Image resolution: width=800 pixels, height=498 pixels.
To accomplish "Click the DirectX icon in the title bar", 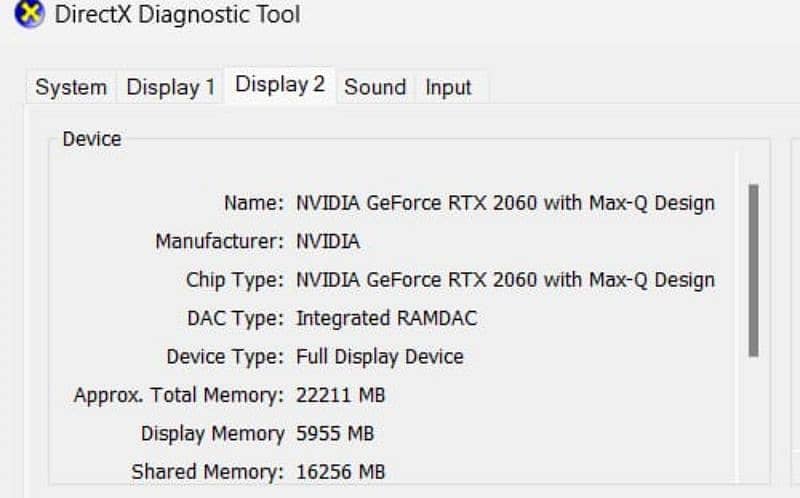I will (29, 15).
